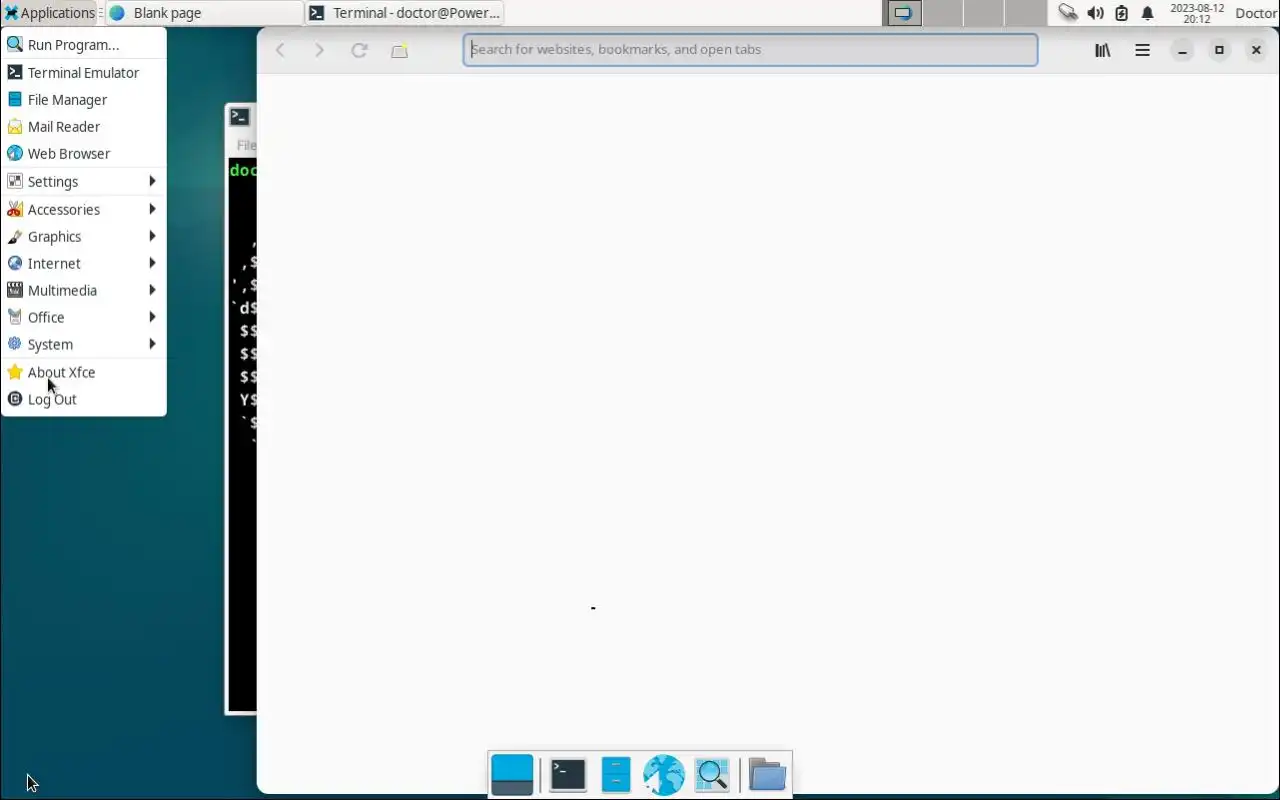Open network connection tray icon
This screenshot has width=1280, height=800.
pyautogui.click(x=1068, y=13)
